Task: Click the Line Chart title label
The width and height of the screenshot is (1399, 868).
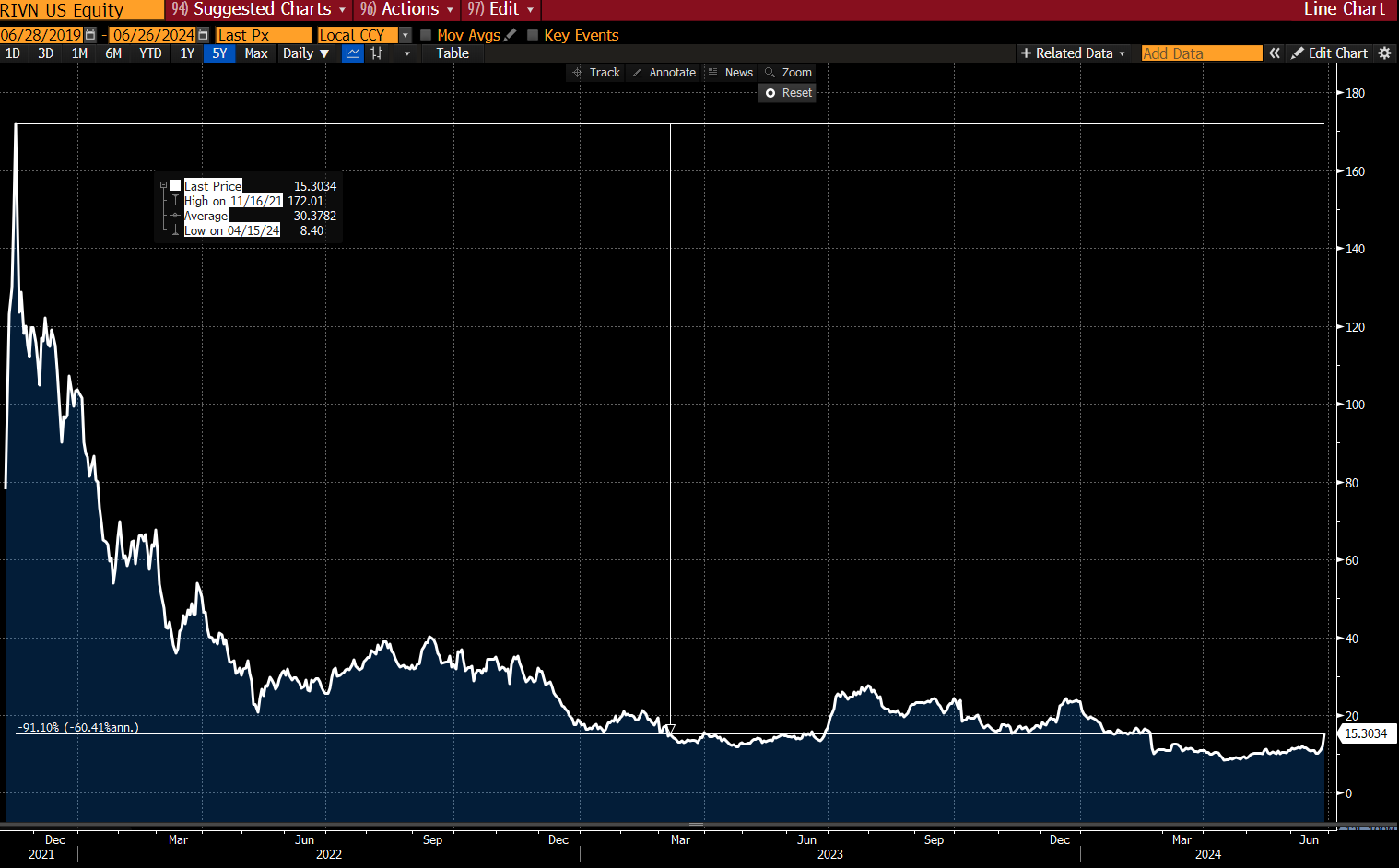Action: click(1344, 9)
